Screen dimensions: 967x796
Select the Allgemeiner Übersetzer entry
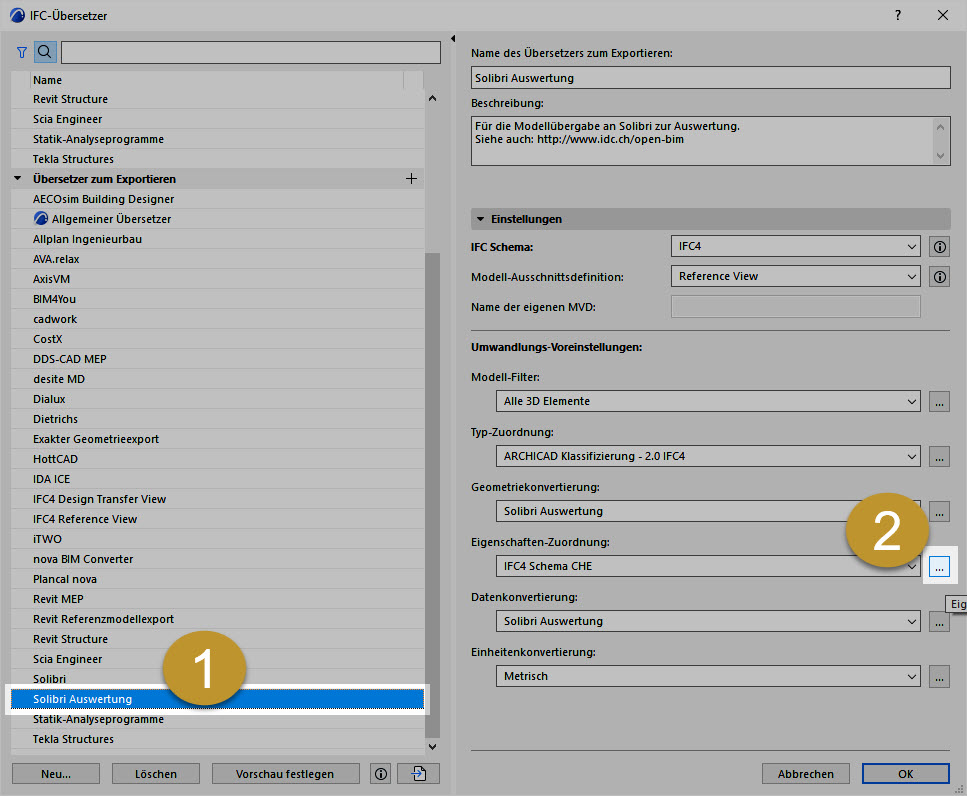217,219
